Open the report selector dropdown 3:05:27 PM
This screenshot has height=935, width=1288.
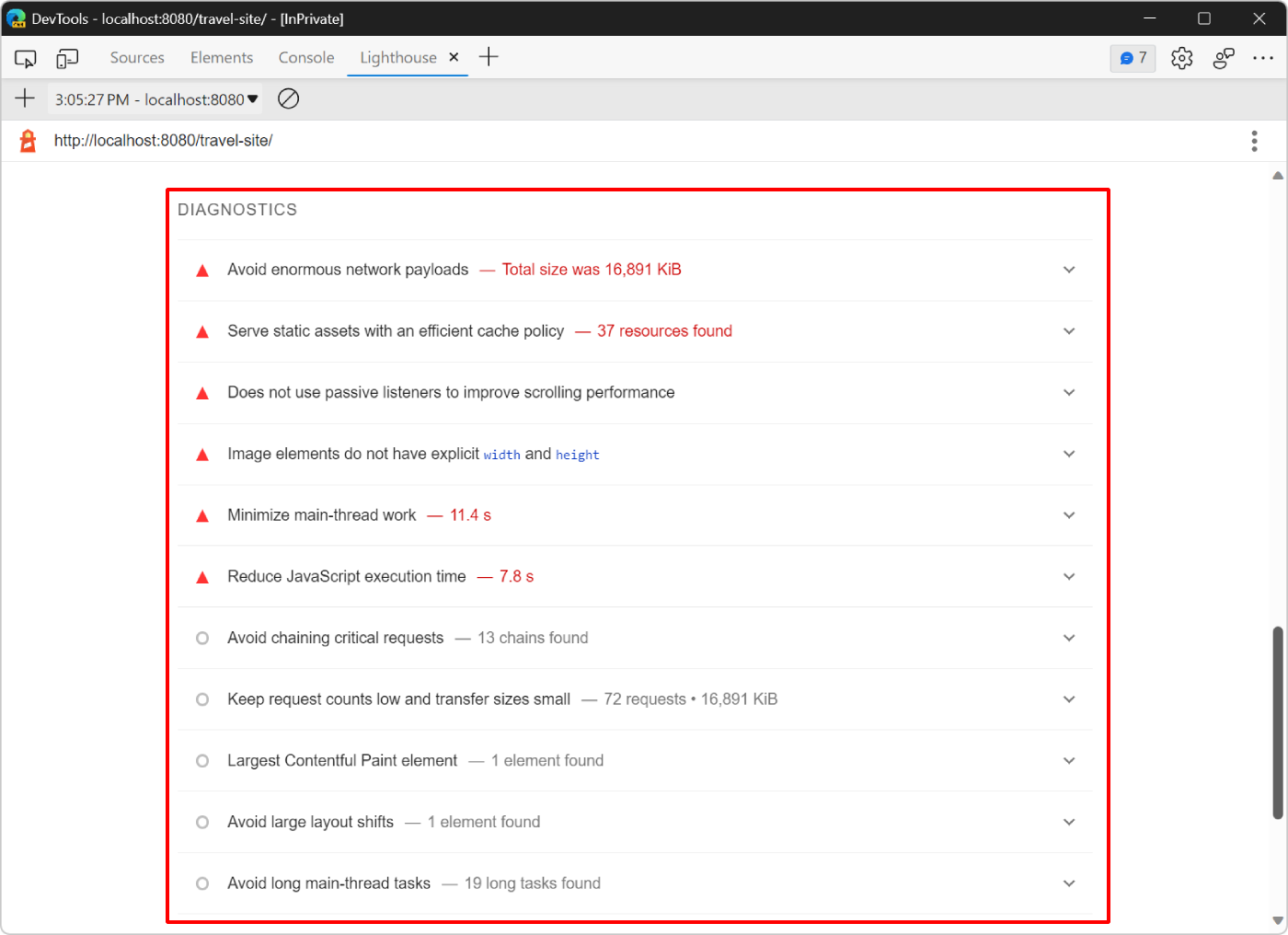click(x=155, y=99)
